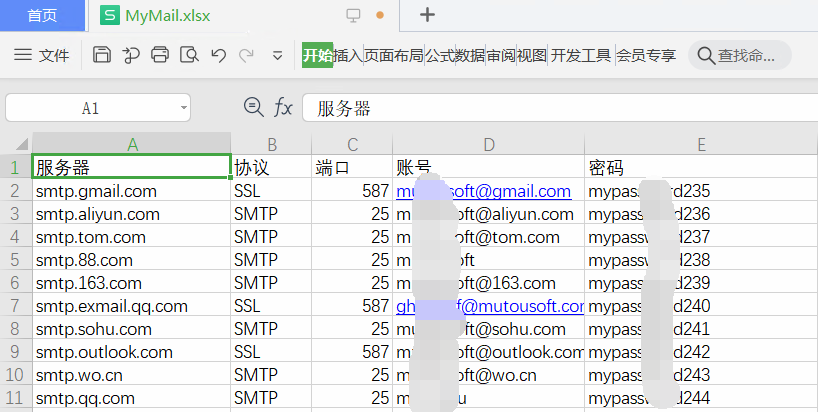Expand quick access toolbar dropdown arrow

[278, 56]
